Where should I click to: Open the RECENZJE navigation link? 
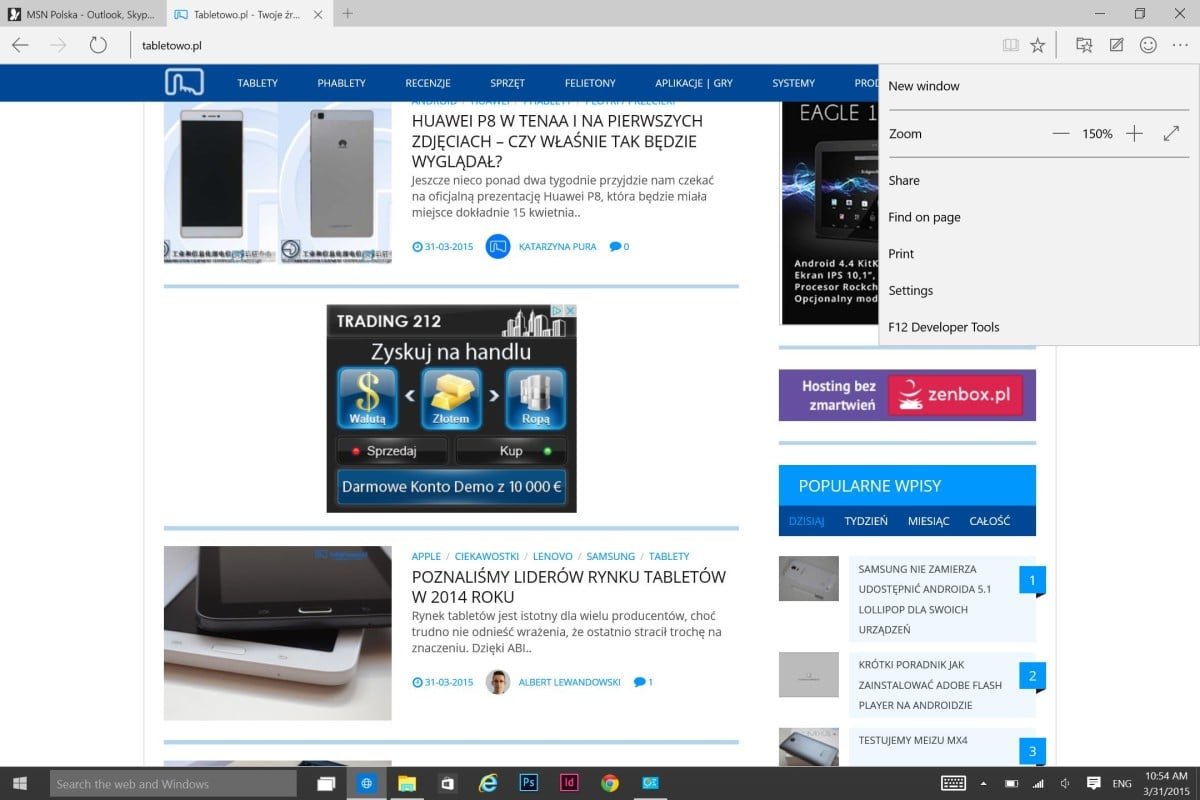pos(428,83)
